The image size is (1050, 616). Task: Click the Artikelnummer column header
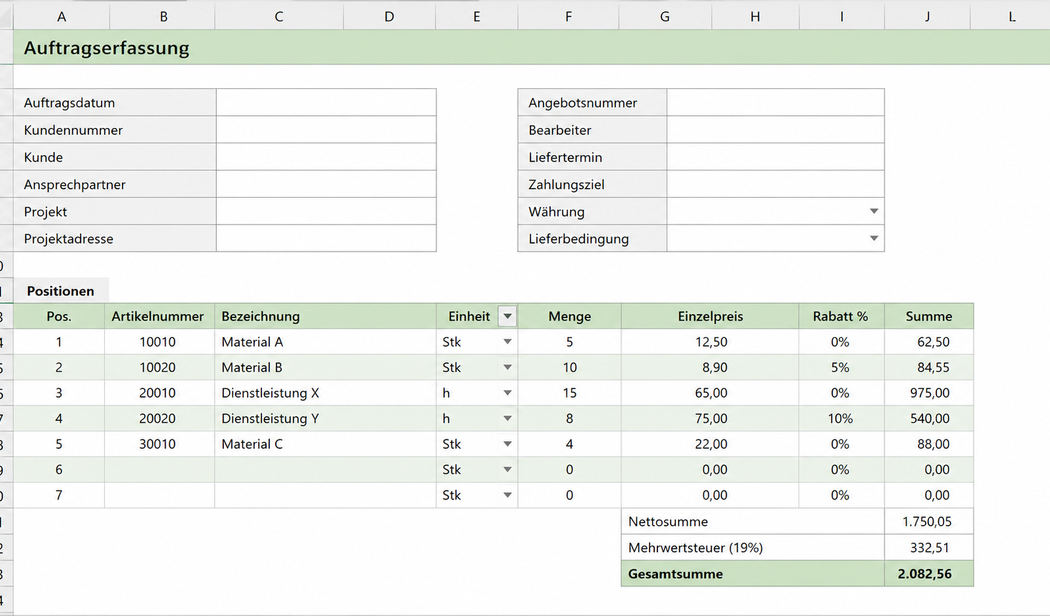click(x=158, y=316)
